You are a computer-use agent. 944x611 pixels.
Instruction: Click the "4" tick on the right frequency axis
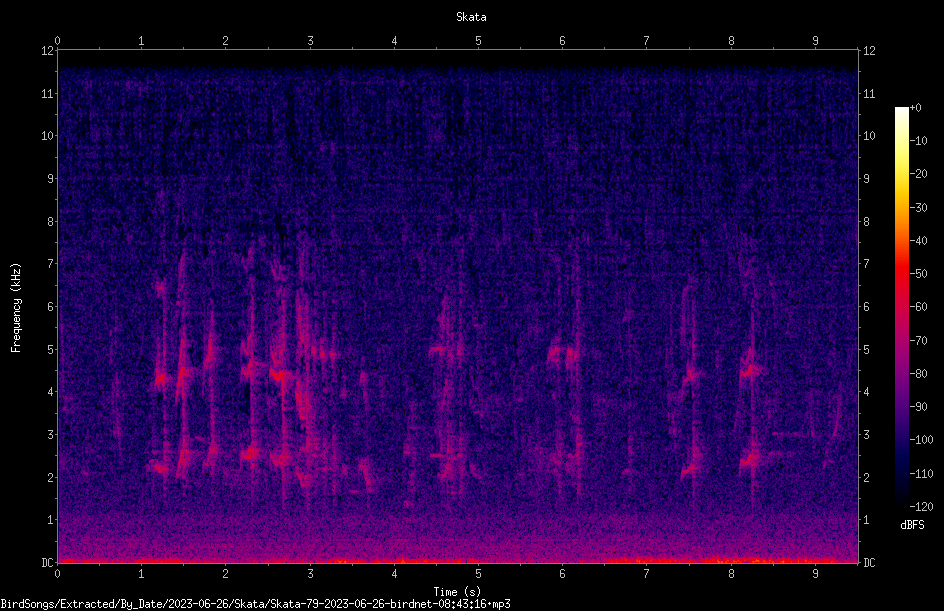coord(866,392)
